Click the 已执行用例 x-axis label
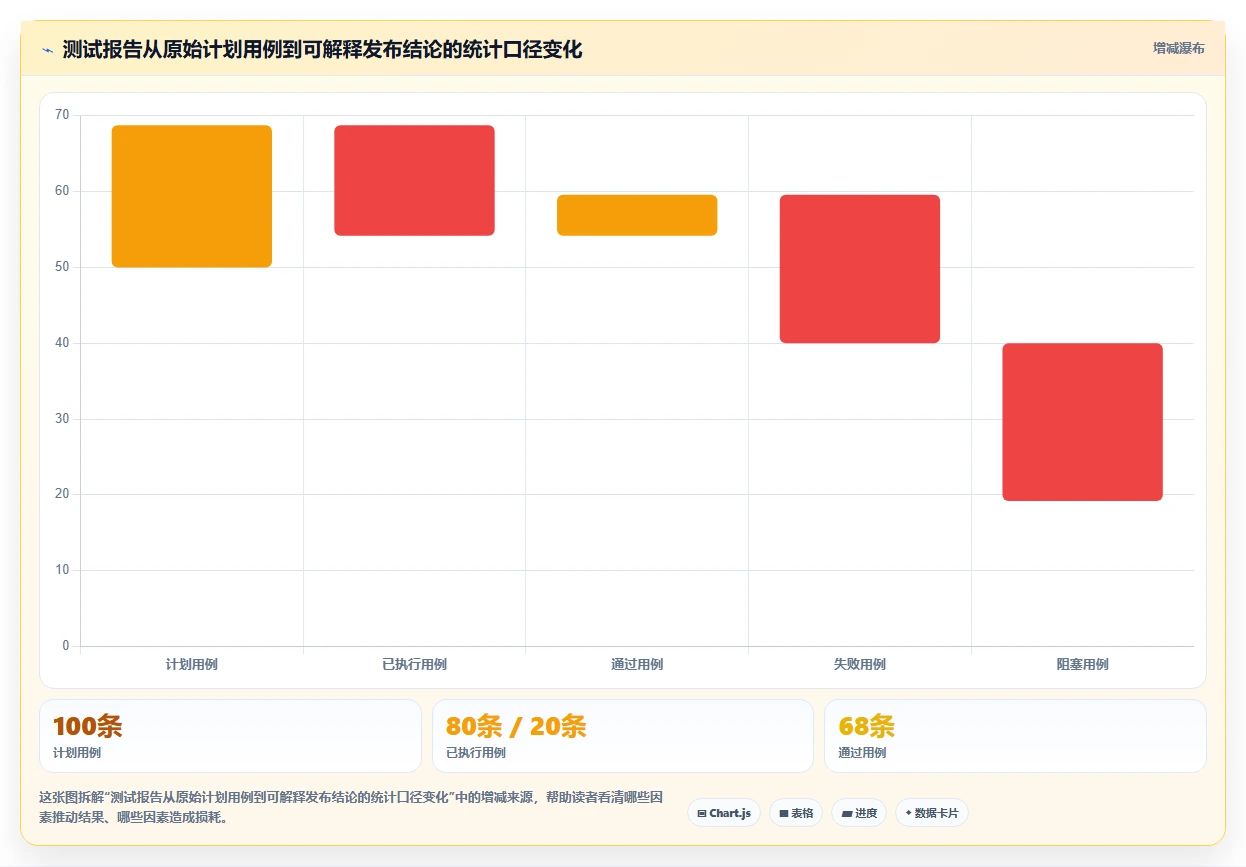Viewport: 1246px width, 867px height. pos(414,664)
